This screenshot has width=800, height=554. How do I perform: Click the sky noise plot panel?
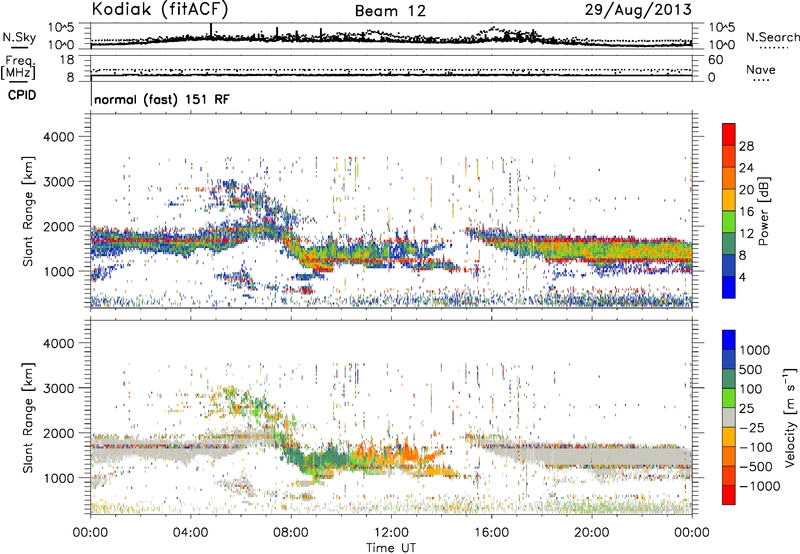coord(391,36)
